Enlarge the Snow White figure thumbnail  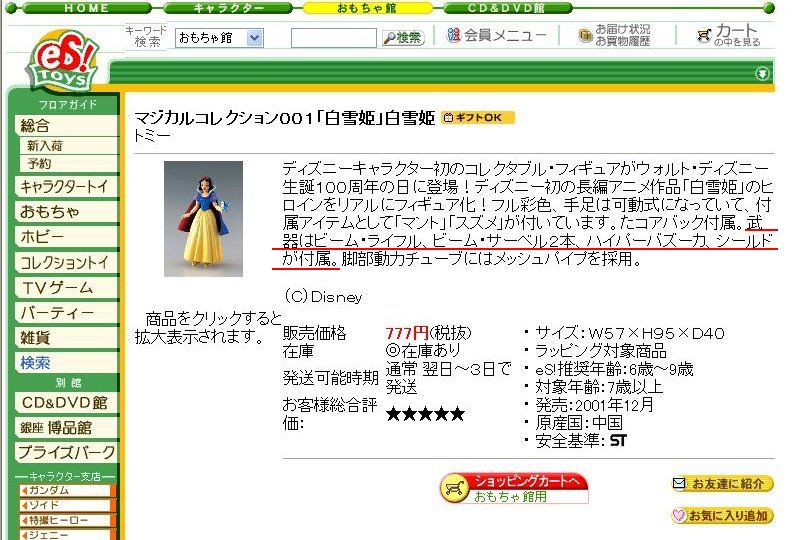203,219
